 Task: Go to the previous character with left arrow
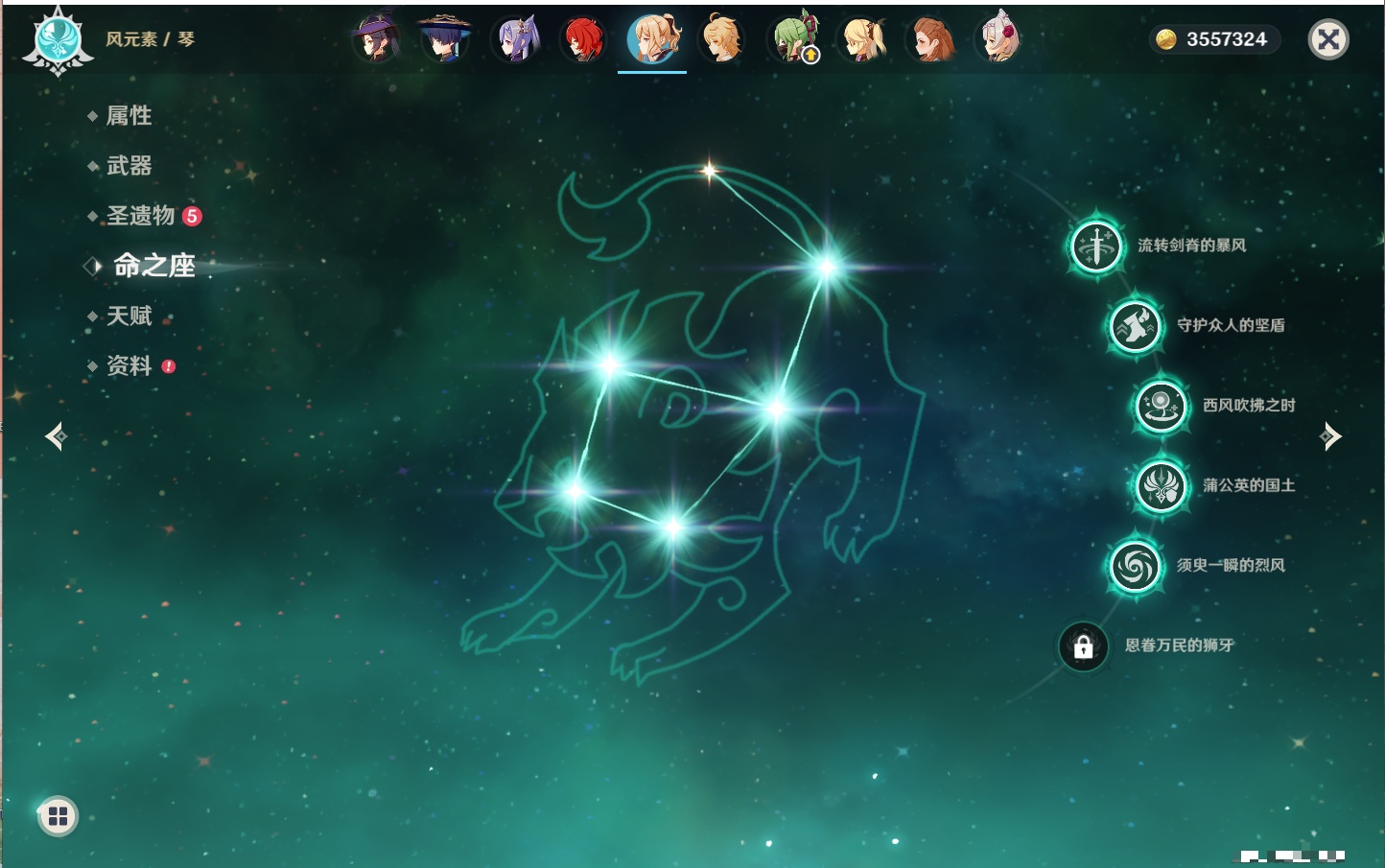coord(56,436)
